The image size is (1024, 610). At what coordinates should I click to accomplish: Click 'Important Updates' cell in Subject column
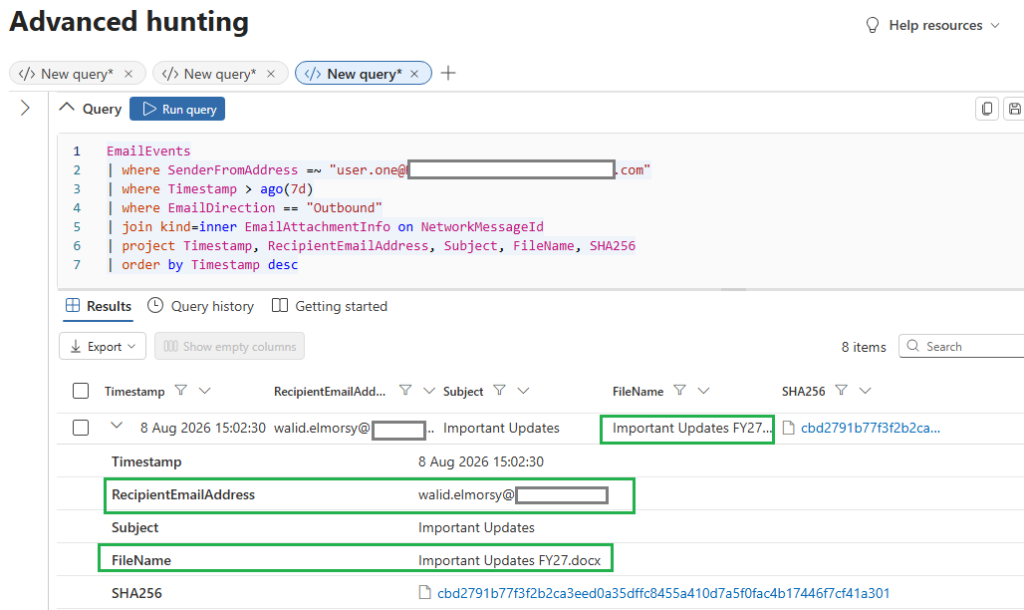502,428
